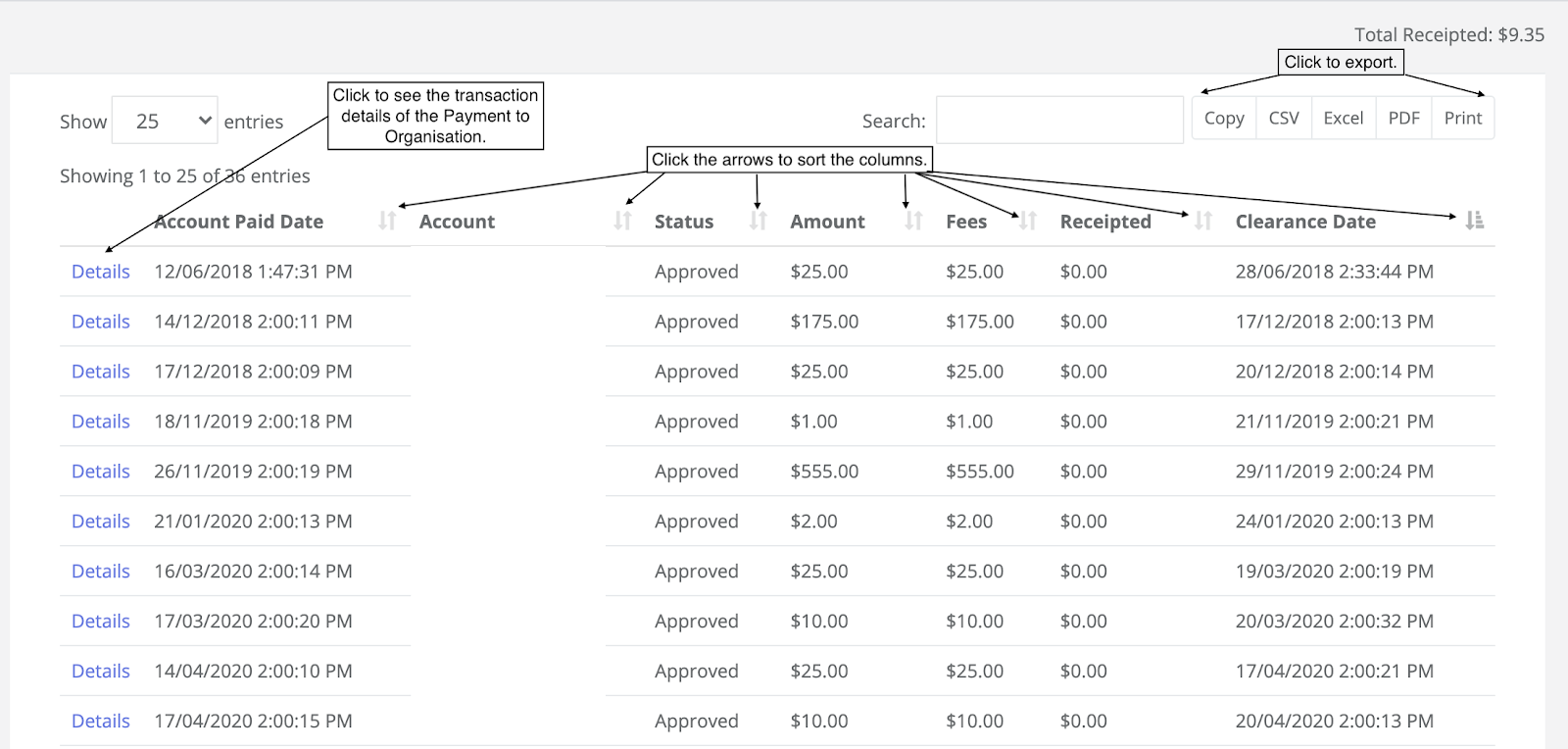
Task: Select the $1.00 amount cell
Action: coord(813,422)
